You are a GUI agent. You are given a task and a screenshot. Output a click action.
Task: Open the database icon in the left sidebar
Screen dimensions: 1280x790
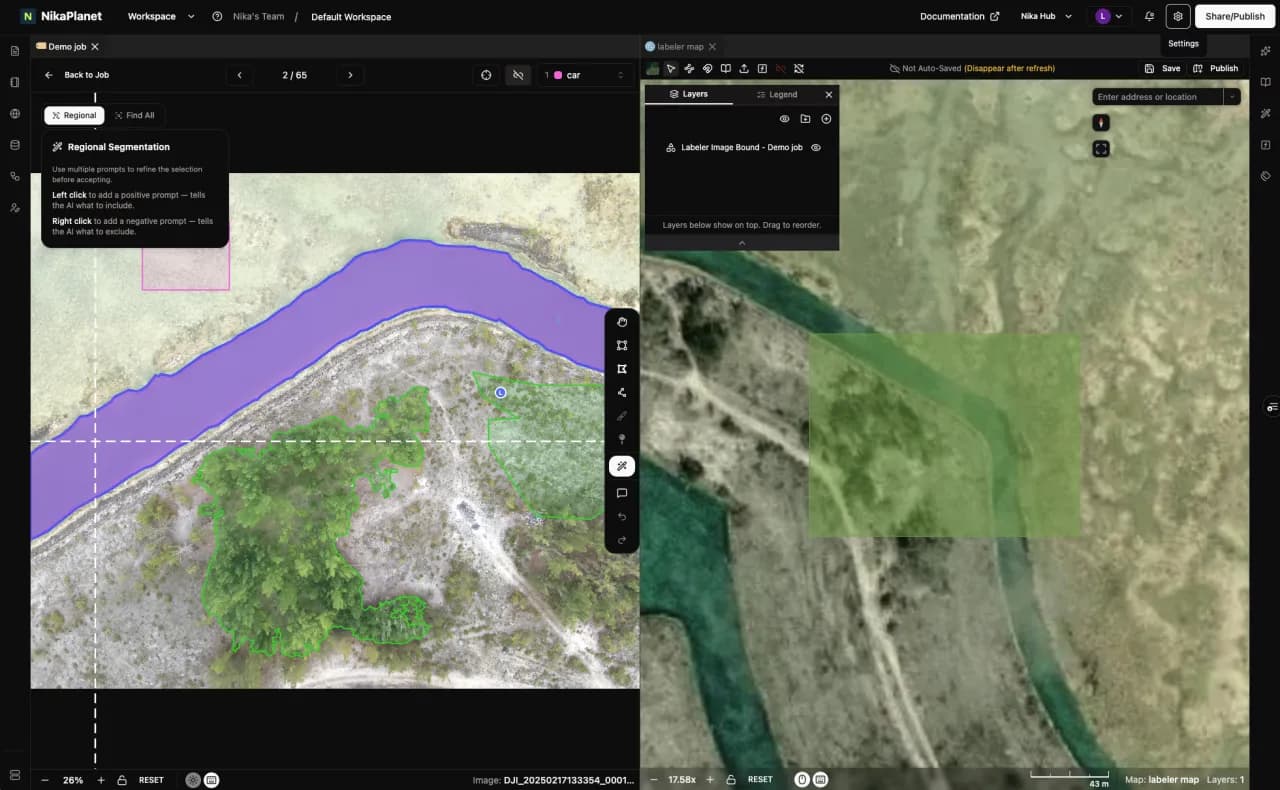[x=15, y=145]
